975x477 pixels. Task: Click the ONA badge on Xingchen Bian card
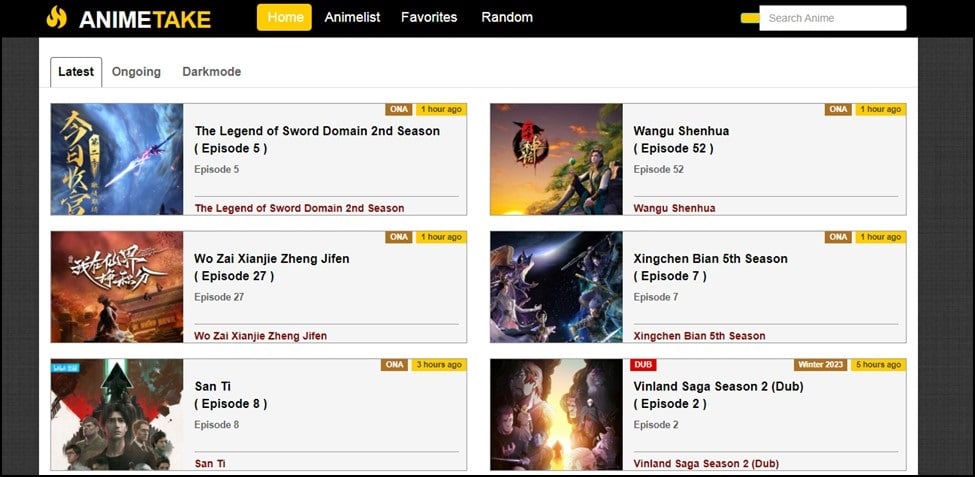pos(838,237)
